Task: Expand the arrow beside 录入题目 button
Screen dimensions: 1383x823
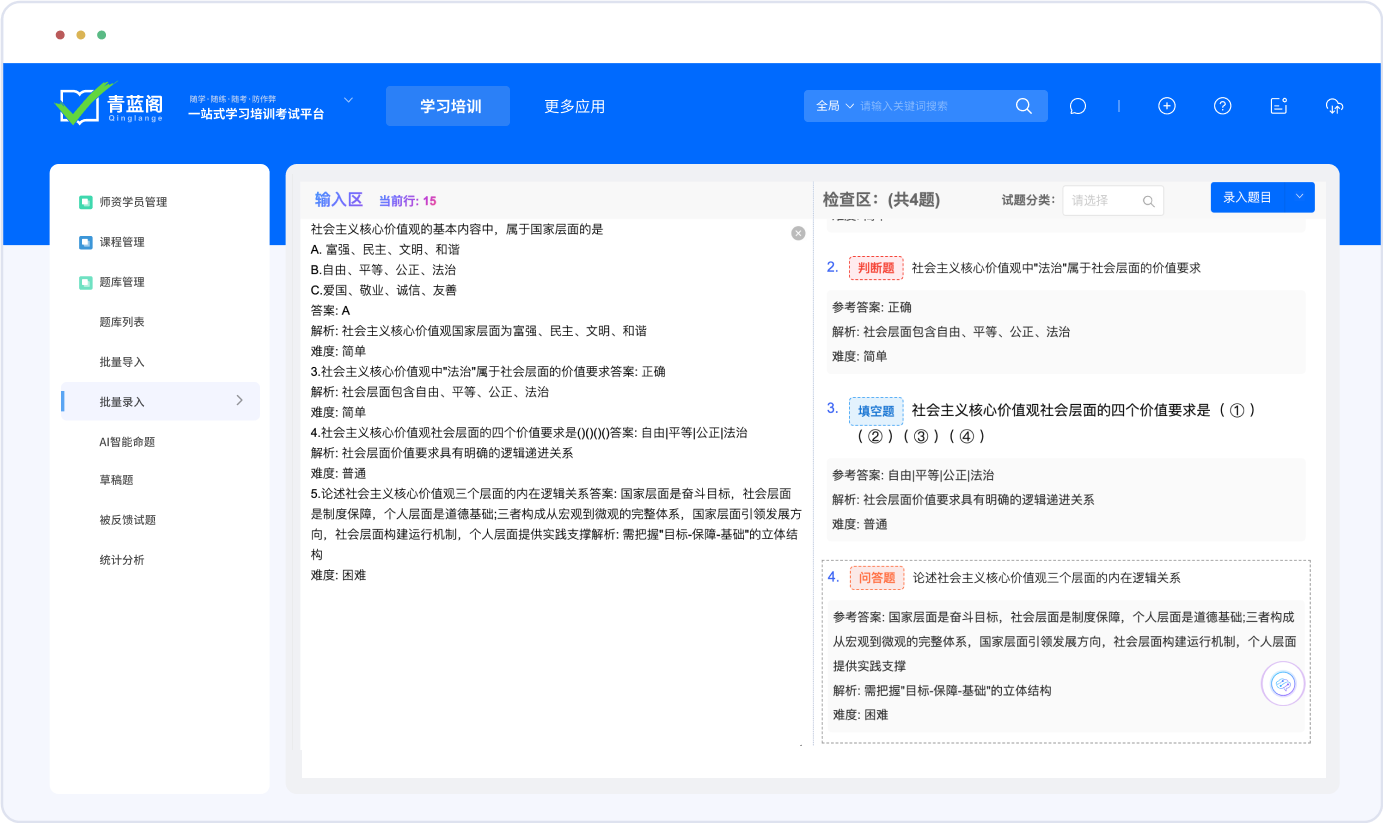Action: [1300, 197]
